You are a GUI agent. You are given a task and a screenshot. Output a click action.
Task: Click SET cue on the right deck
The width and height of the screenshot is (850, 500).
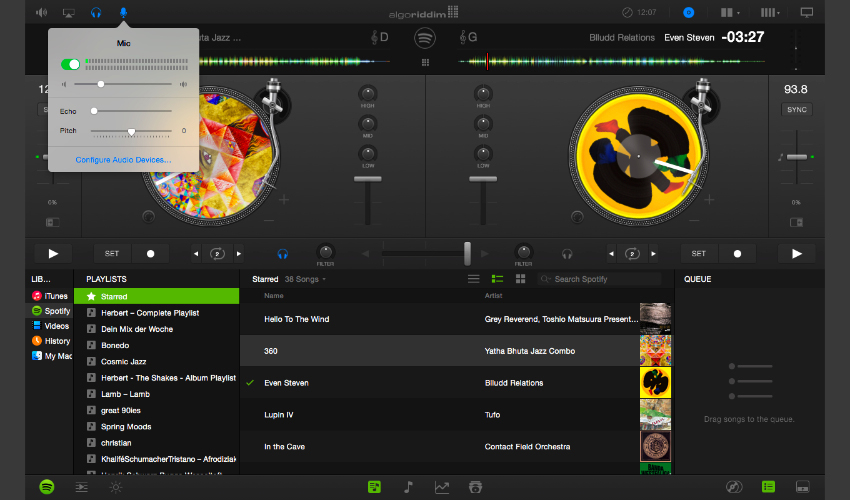pyautogui.click(x=699, y=253)
